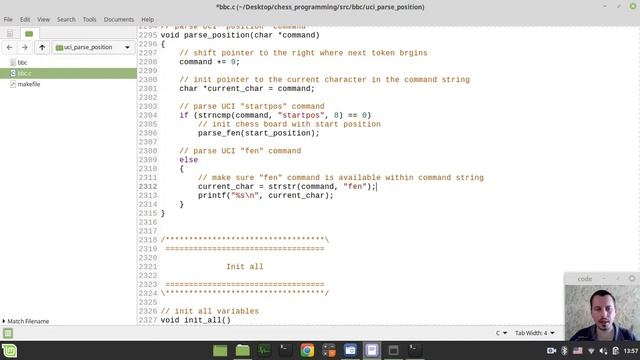Viewport: 640px width, 360px height.
Task: Click comment '// parse UCI "fen" command'
Action: [240, 151]
